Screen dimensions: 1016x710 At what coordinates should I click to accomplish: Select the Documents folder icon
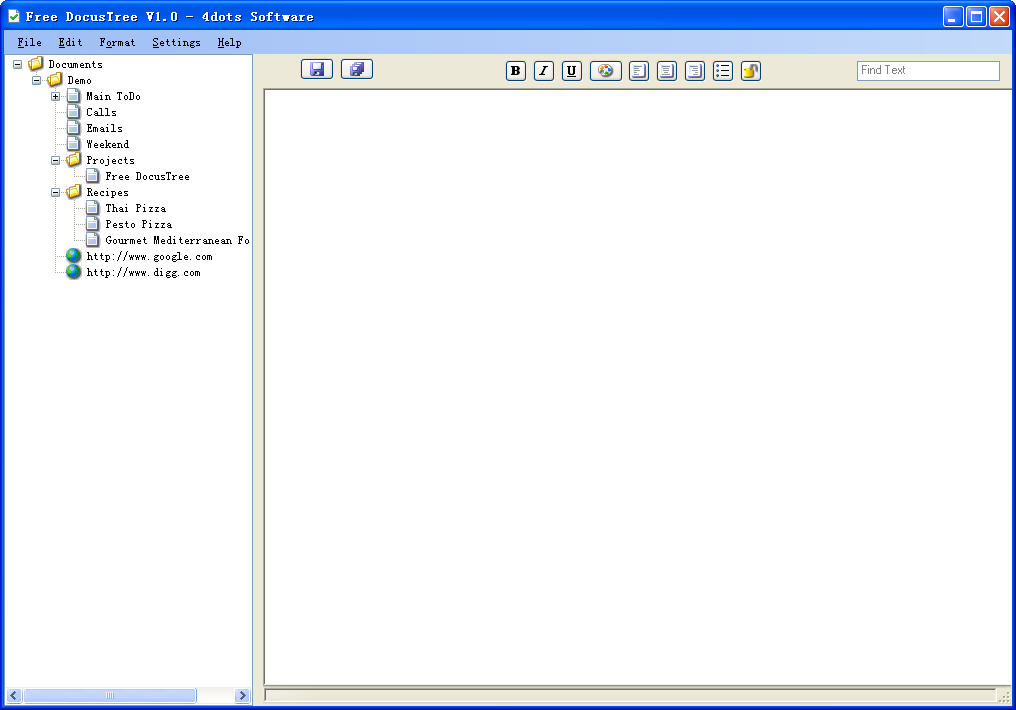point(36,63)
